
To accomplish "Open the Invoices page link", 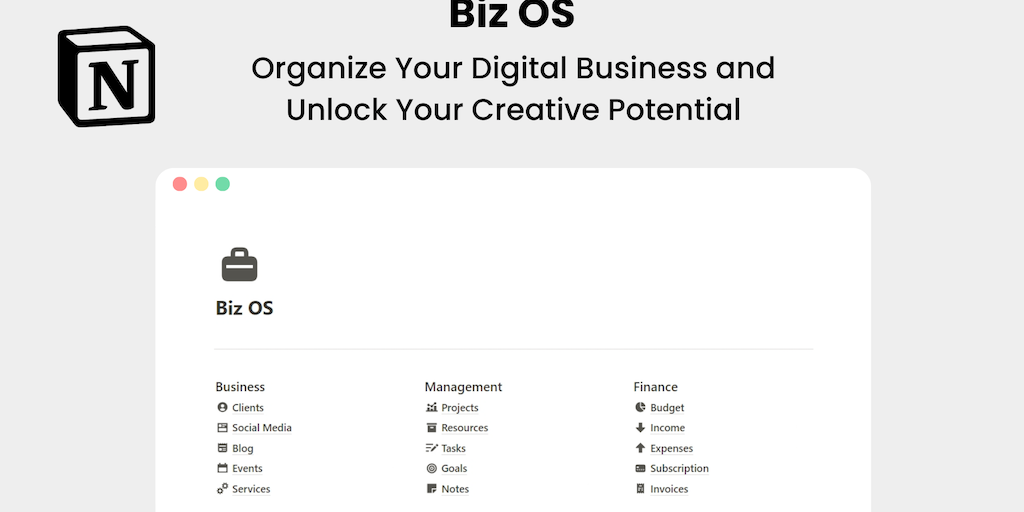I will pyautogui.click(x=669, y=489).
